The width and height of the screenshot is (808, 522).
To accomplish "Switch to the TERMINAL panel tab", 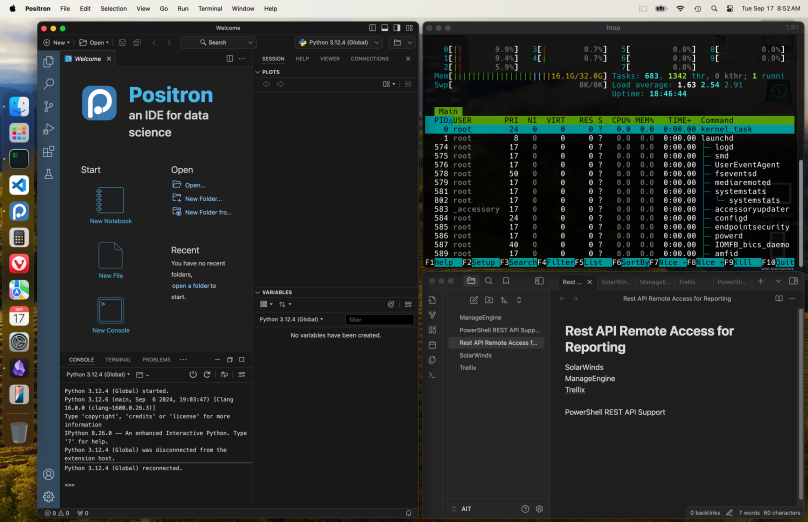I will tap(118, 360).
